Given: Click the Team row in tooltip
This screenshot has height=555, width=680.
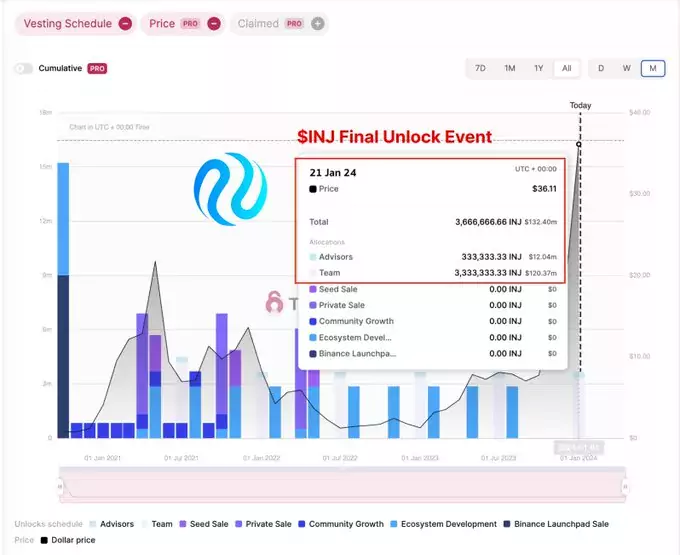Looking at the screenshot, I should [x=433, y=273].
